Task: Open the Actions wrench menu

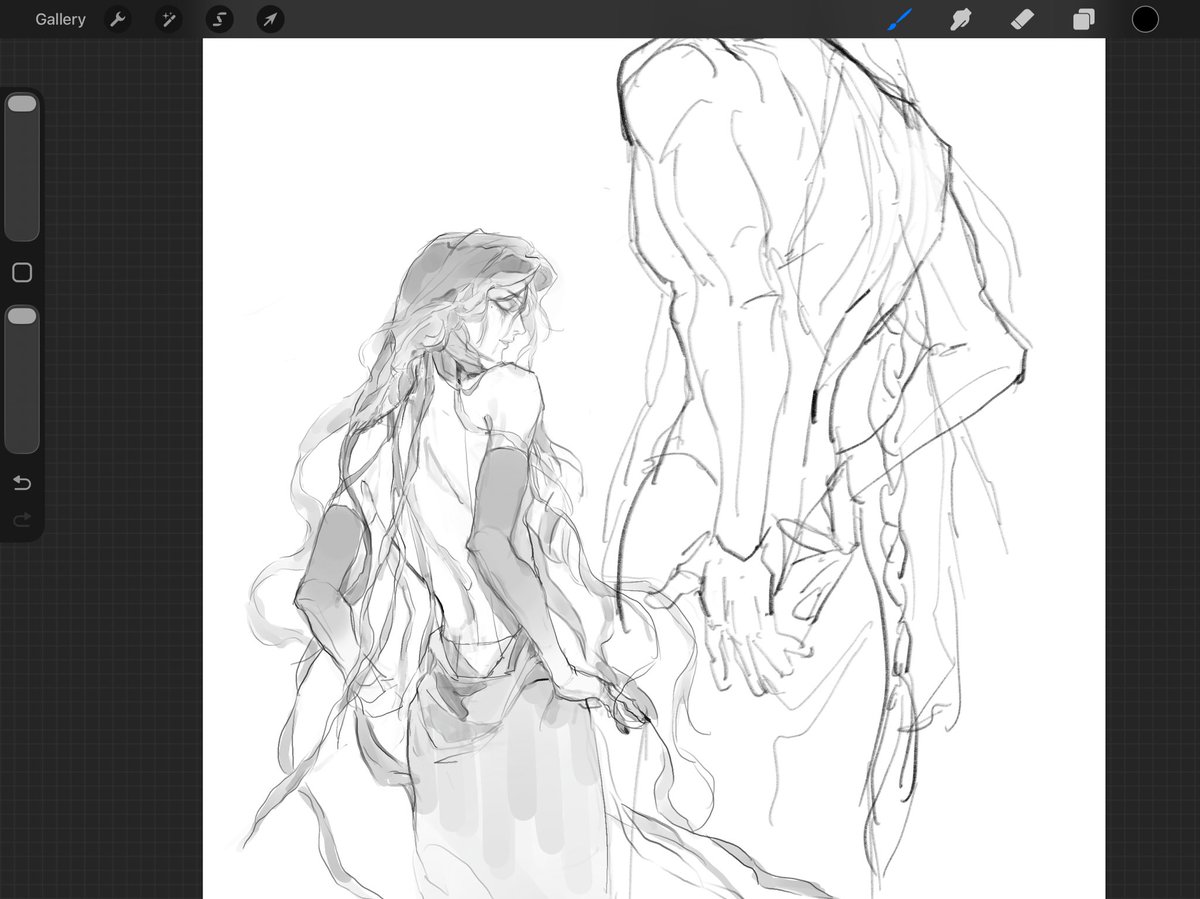Action: point(118,19)
